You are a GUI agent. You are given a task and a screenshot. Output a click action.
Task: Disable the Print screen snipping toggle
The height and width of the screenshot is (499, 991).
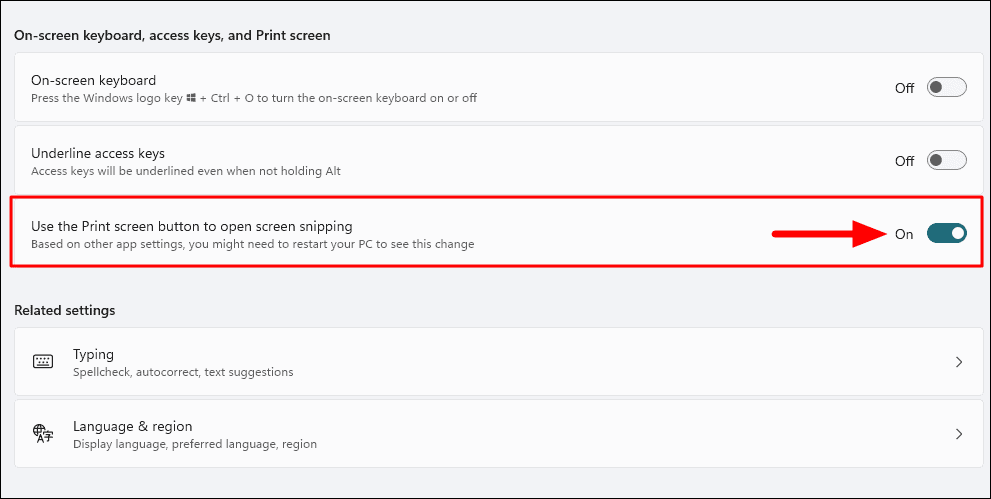[946, 234]
